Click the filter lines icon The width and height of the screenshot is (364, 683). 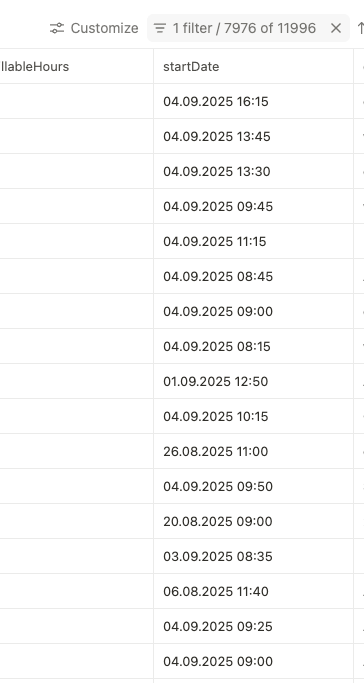pos(160,28)
